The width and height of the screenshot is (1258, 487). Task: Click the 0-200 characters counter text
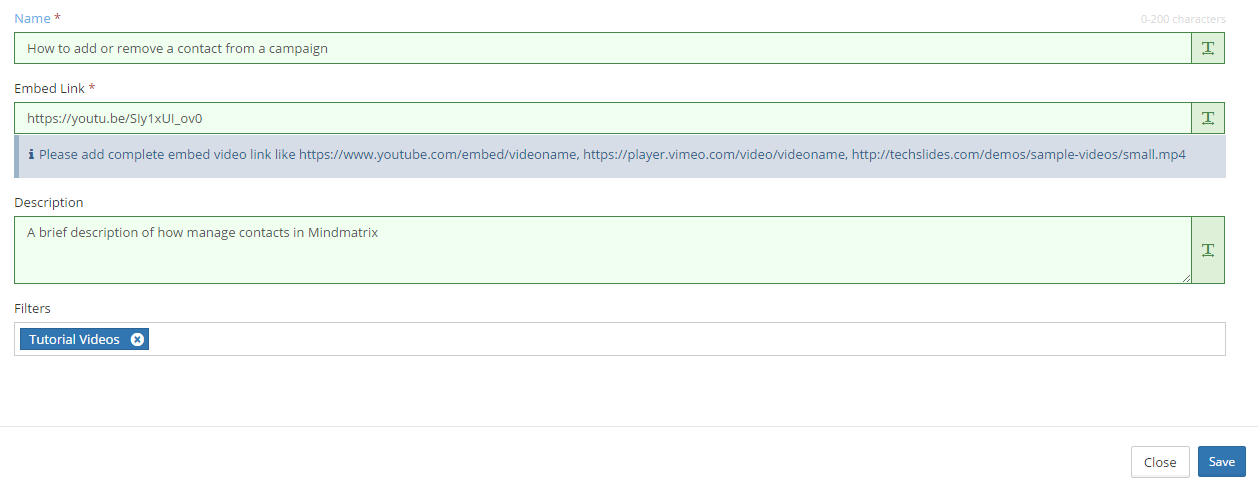1183,19
